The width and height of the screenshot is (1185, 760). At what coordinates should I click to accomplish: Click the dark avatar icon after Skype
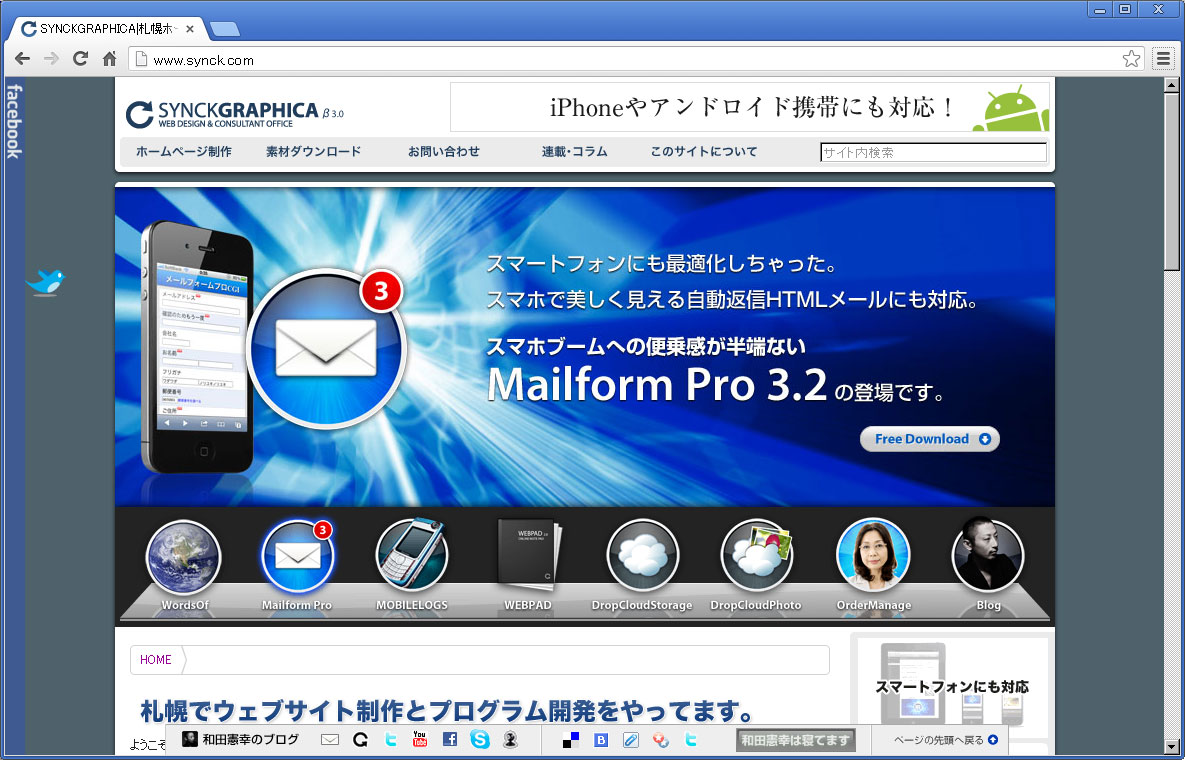click(x=511, y=740)
